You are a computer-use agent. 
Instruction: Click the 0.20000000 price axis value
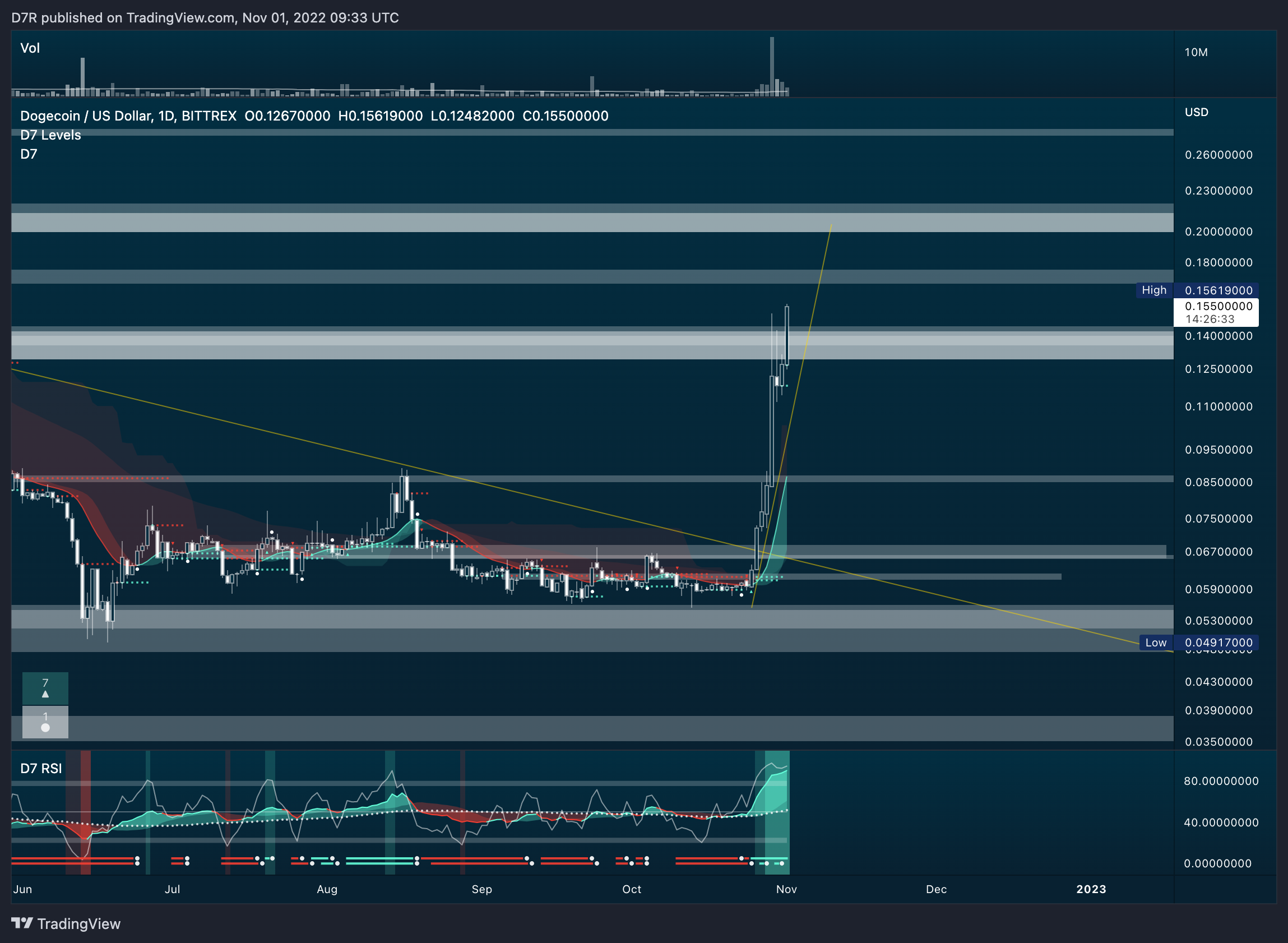(x=1218, y=232)
